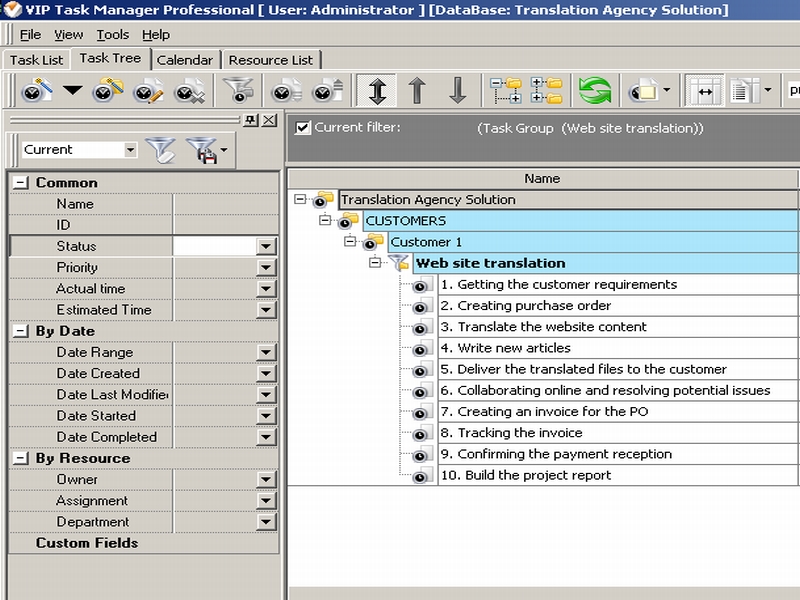Image resolution: width=800 pixels, height=600 pixels.
Task: Open the dropdown arrow beside the note icon
Action: coord(667,90)
